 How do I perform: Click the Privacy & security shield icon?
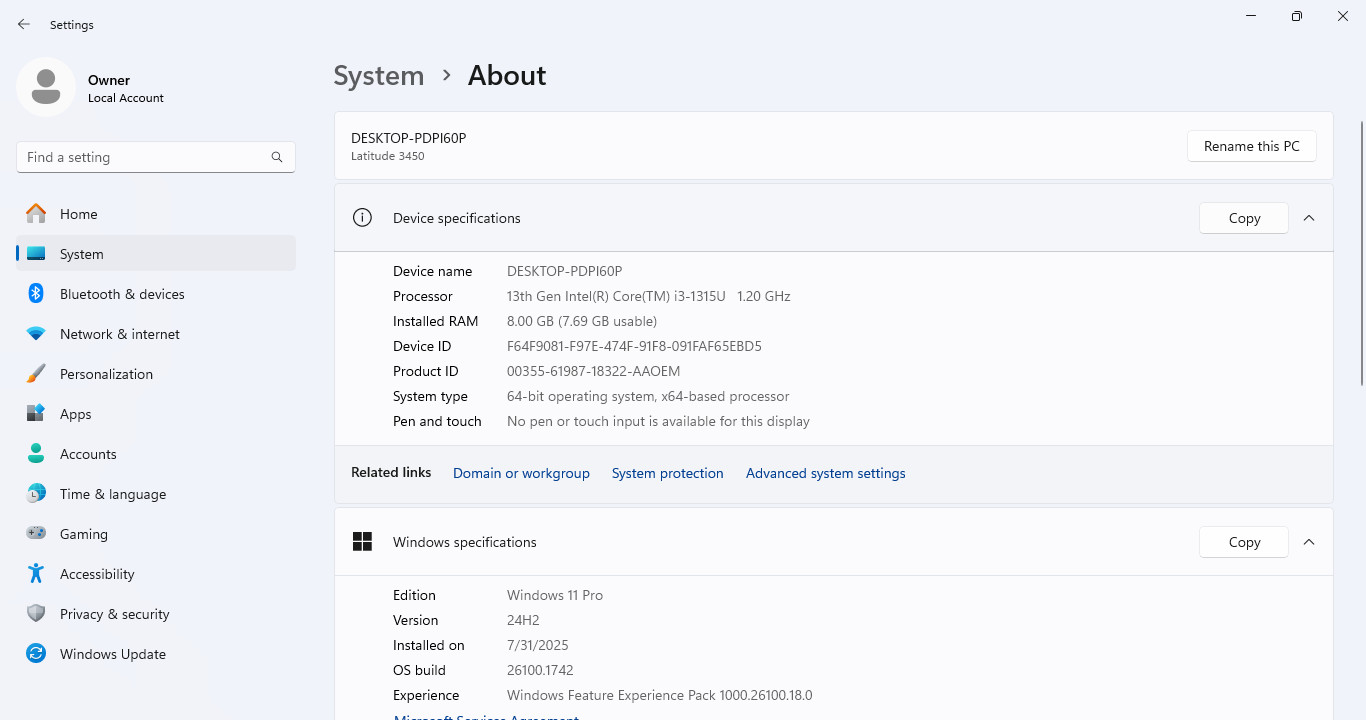pos(36,614)
